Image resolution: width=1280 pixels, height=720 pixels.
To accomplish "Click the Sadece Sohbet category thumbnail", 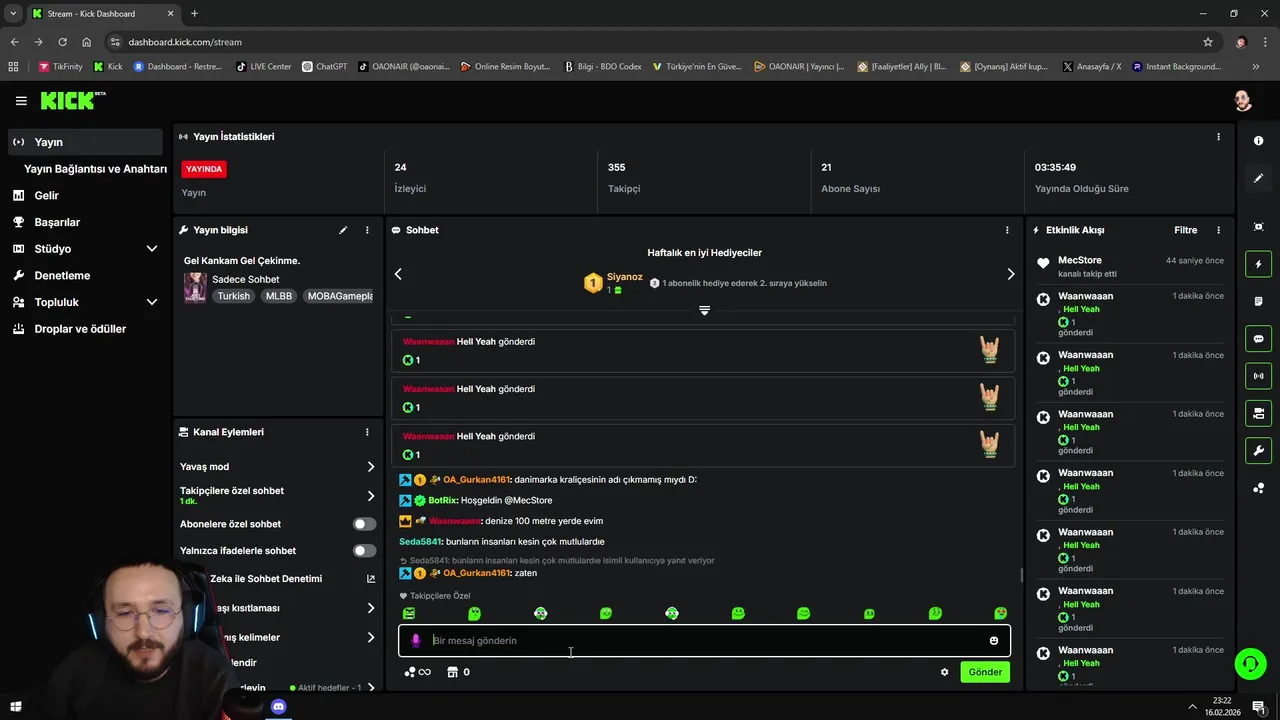I will 195,287.
